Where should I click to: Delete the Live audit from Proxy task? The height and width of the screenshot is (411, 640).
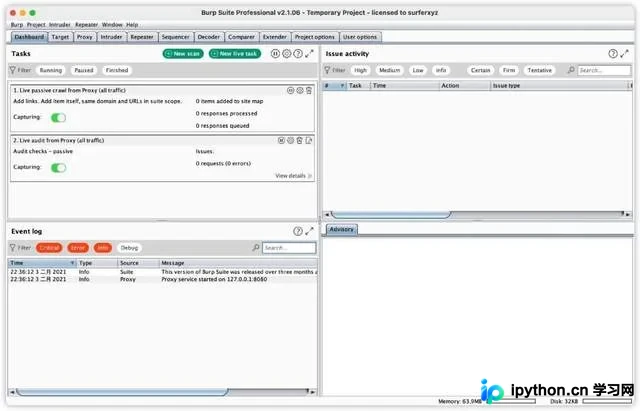pos(299,140)
